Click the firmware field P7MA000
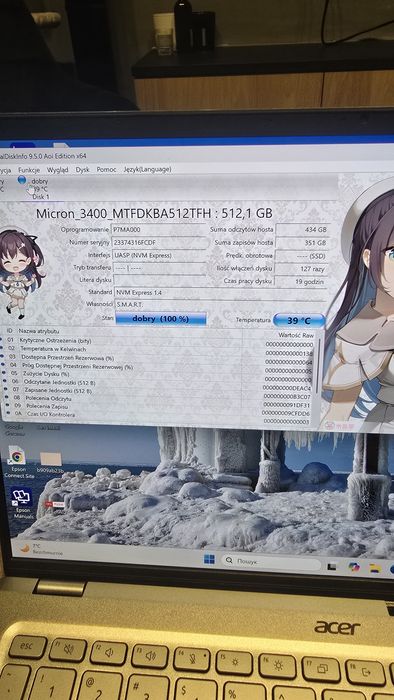 pos(159,229)
